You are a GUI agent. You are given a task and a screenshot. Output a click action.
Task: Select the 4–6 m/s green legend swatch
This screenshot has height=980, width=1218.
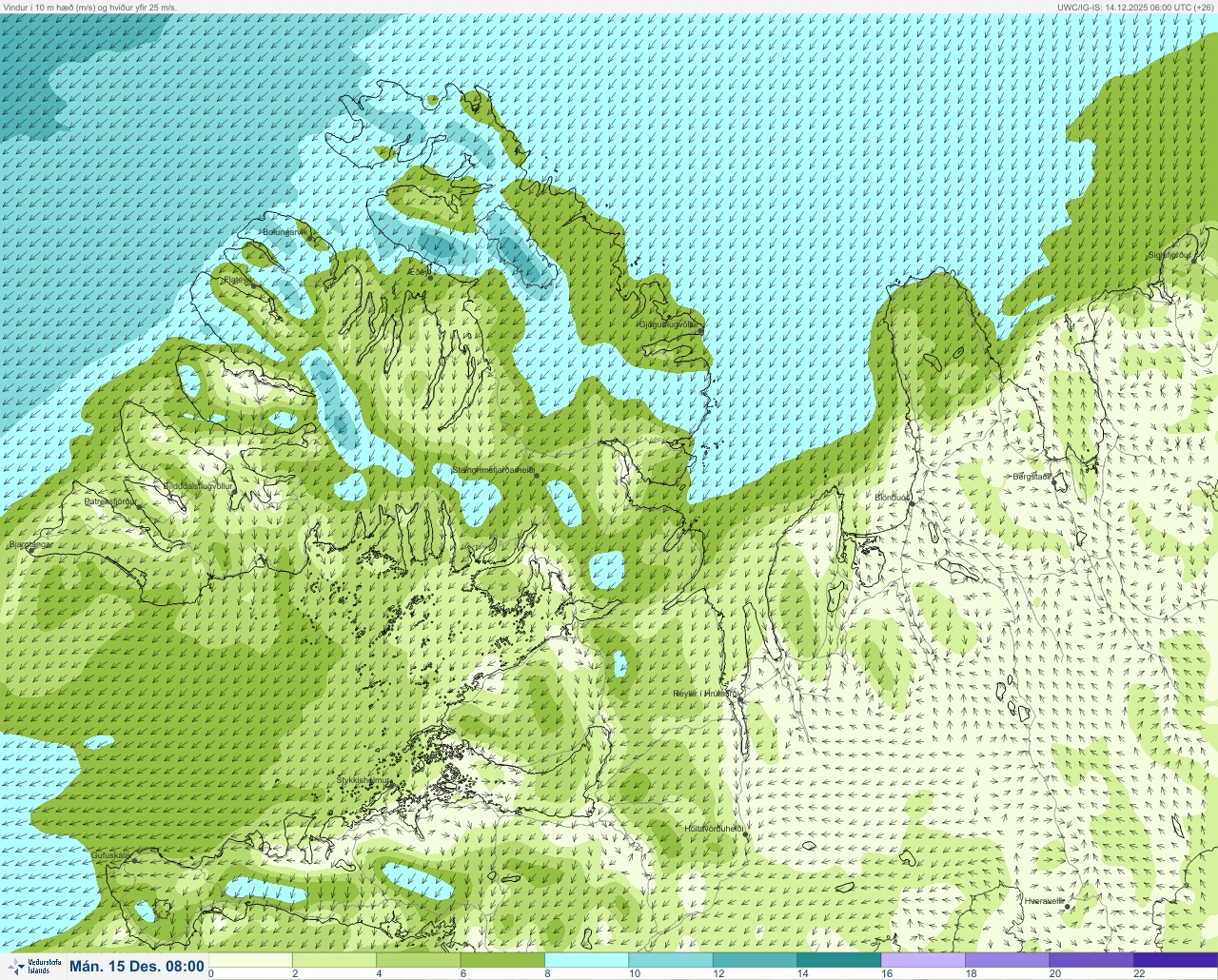tap(418, 959)
